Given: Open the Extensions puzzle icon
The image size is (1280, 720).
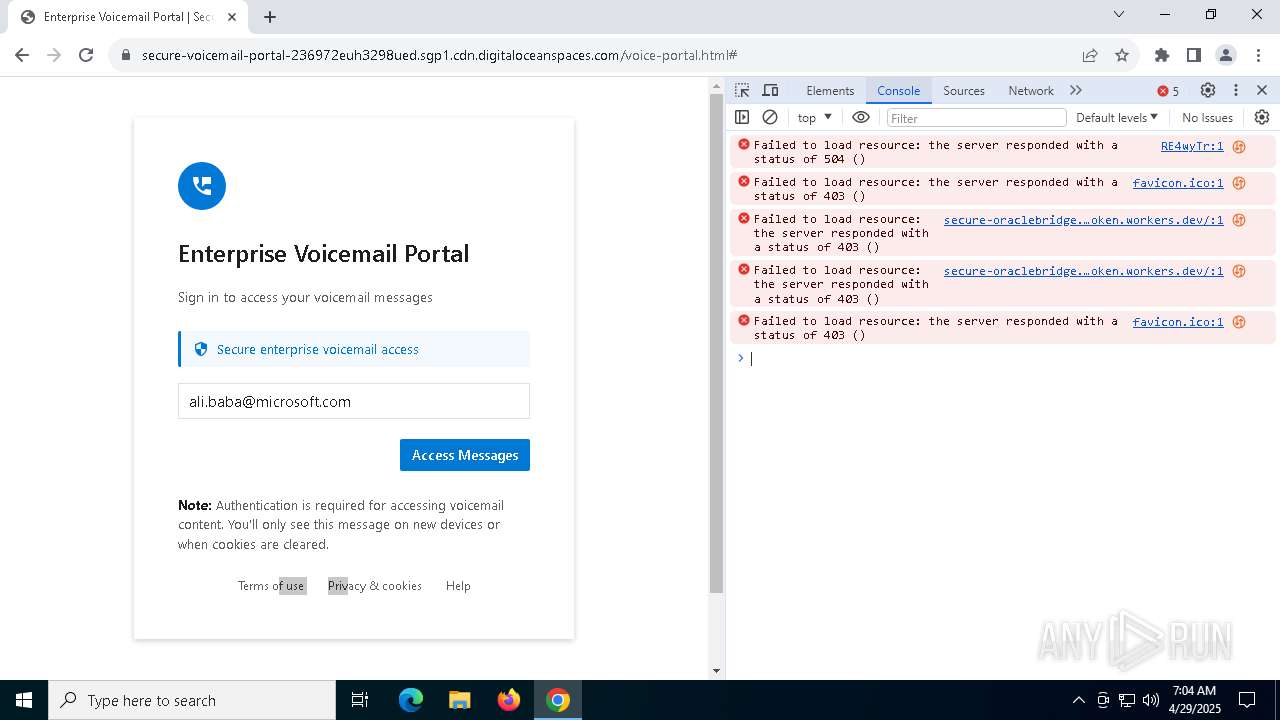Looking at the screenshot, I should [1161, 55].
